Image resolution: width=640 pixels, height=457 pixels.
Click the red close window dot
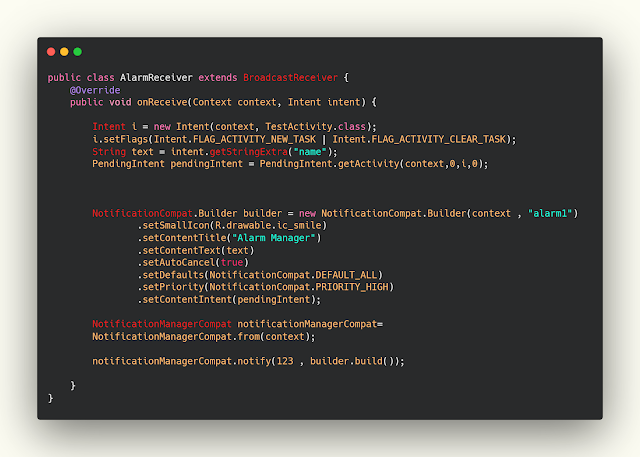(x=51, y=52)
